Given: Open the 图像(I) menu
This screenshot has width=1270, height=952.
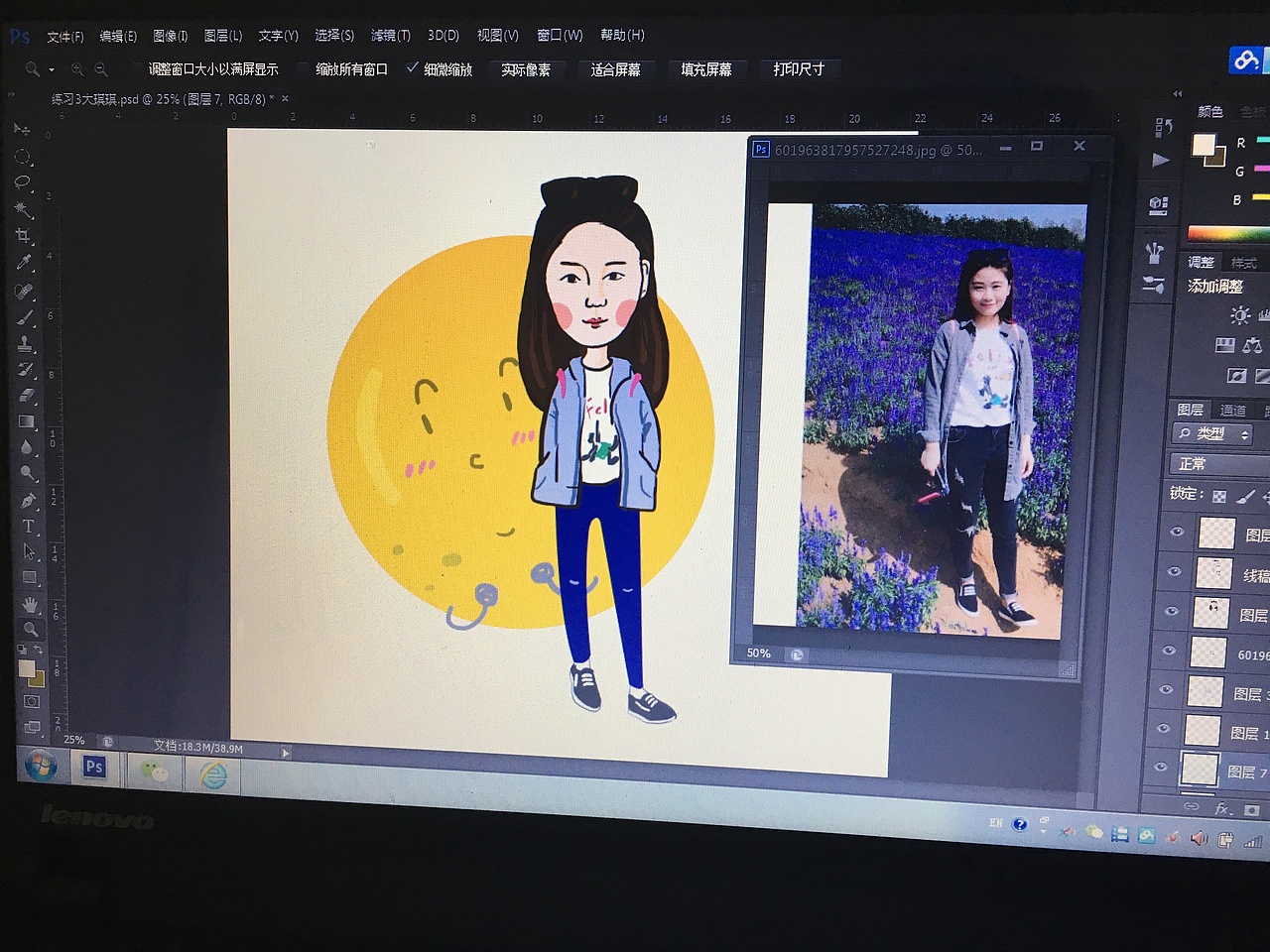Looking at the screenshot, I should (x=171, y=36).
